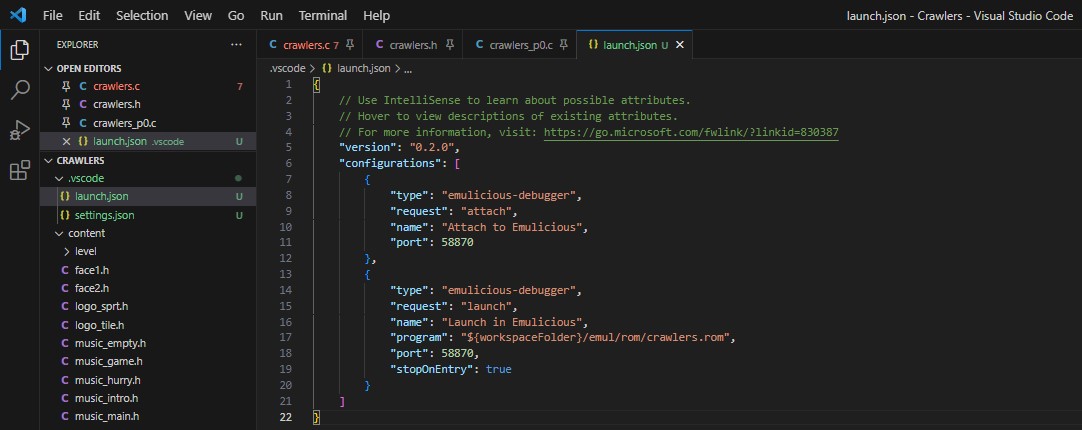Open music_intro.h in the file tree

coord(148,398)
